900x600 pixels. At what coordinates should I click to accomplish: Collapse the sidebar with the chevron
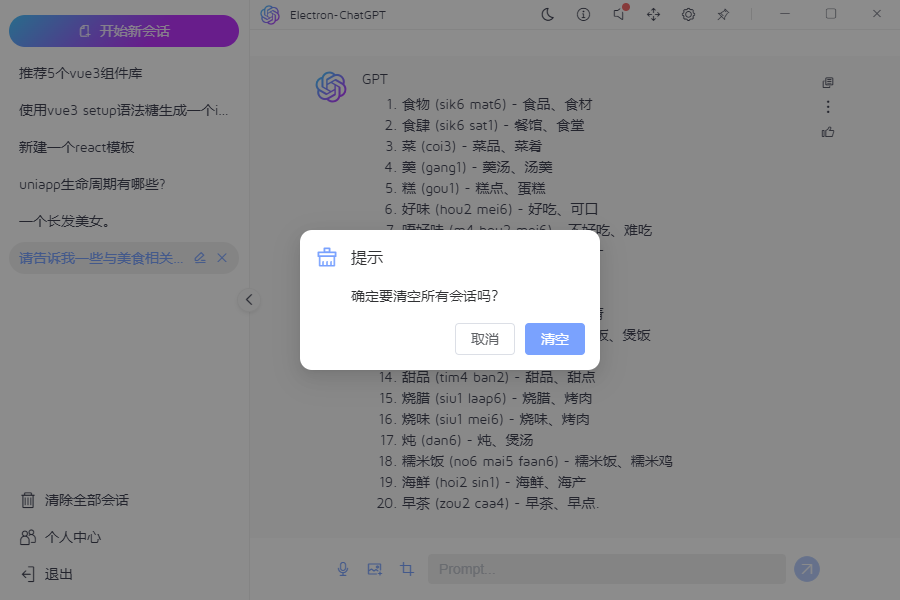pos(249,300)
